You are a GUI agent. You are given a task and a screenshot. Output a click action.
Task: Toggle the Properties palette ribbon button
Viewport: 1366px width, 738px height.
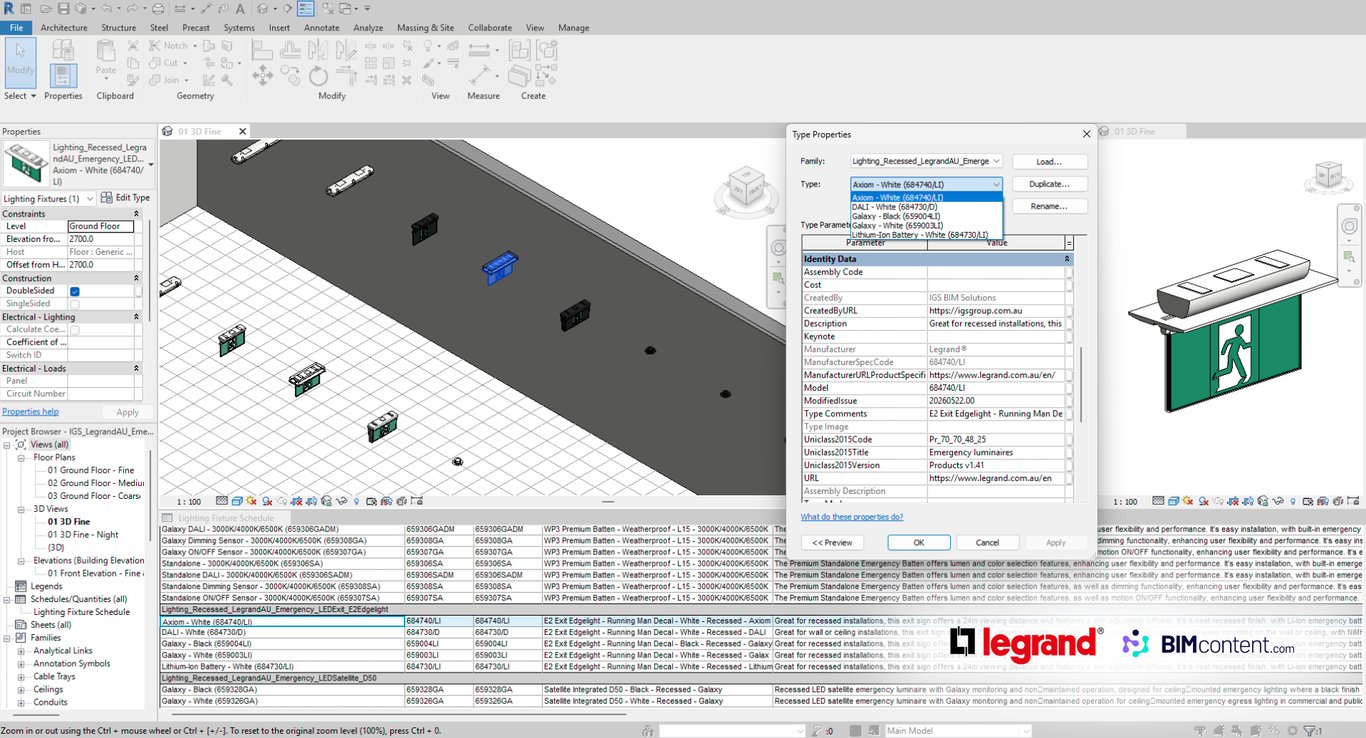[63, 74]
